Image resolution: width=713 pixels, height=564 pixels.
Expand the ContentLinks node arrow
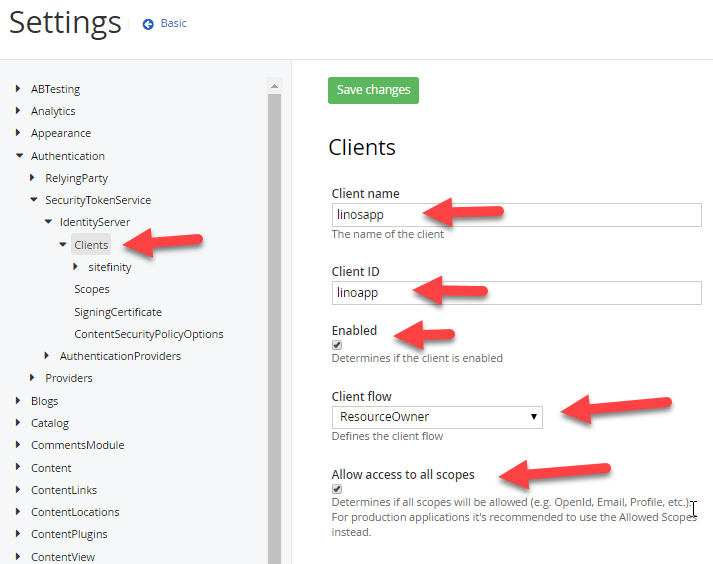(x=18, y=489)
